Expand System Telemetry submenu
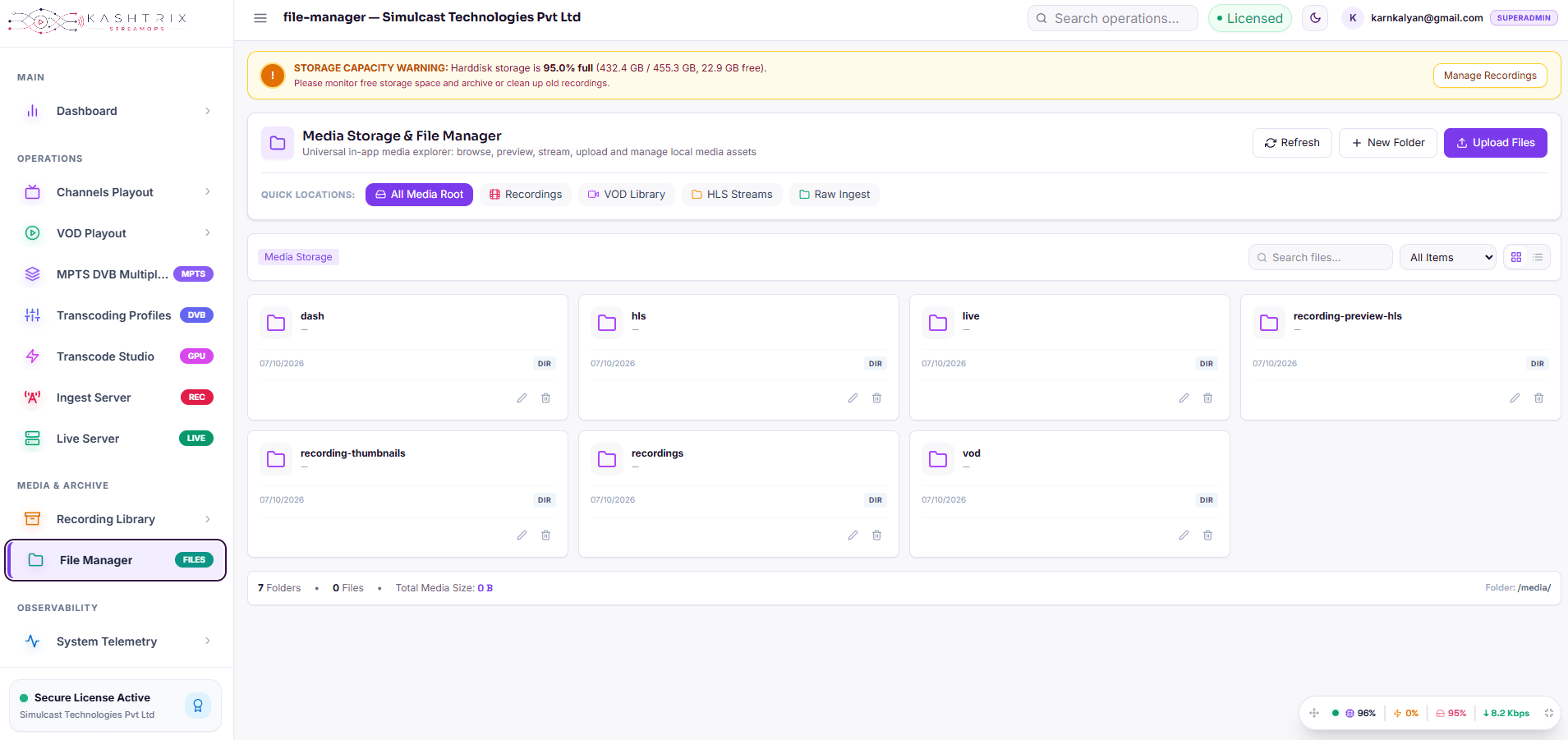This screenshot has height=740, width=1568. [x=208, y=641]
